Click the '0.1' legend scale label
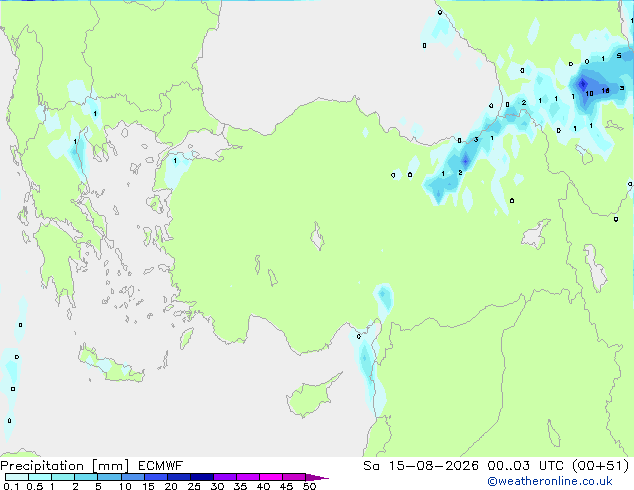 click(11, 486)
